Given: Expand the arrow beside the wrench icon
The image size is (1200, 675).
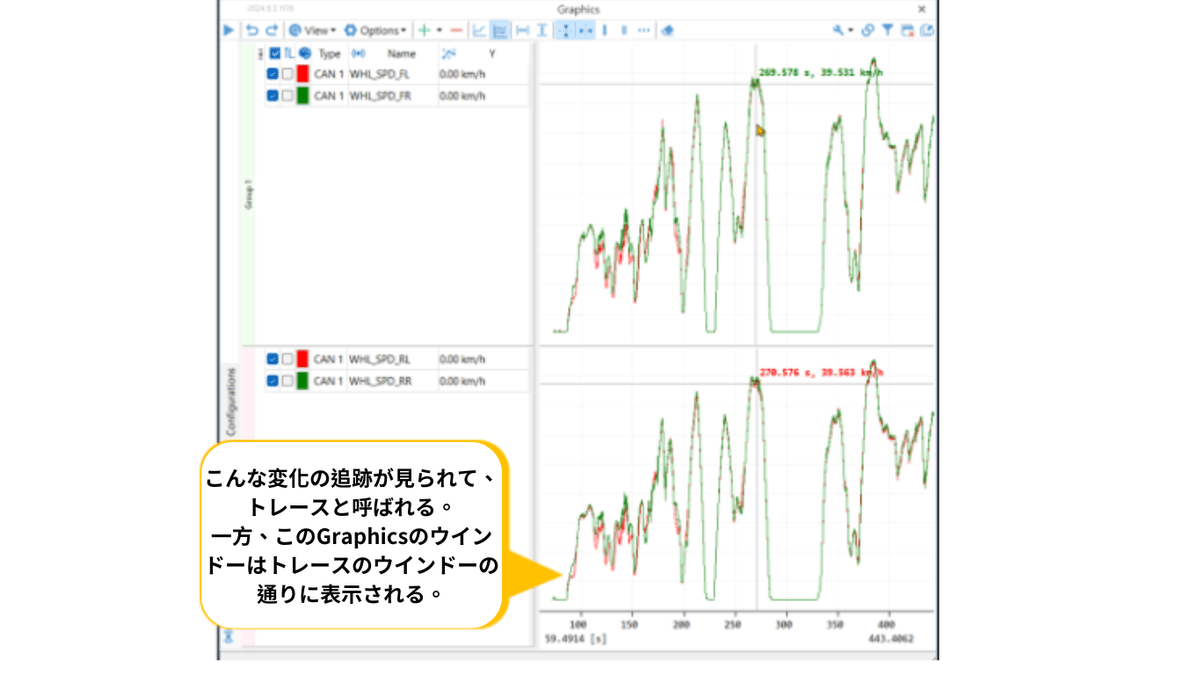Looking at the screenshot, I should pyautogui.click(x=851, y=31).
